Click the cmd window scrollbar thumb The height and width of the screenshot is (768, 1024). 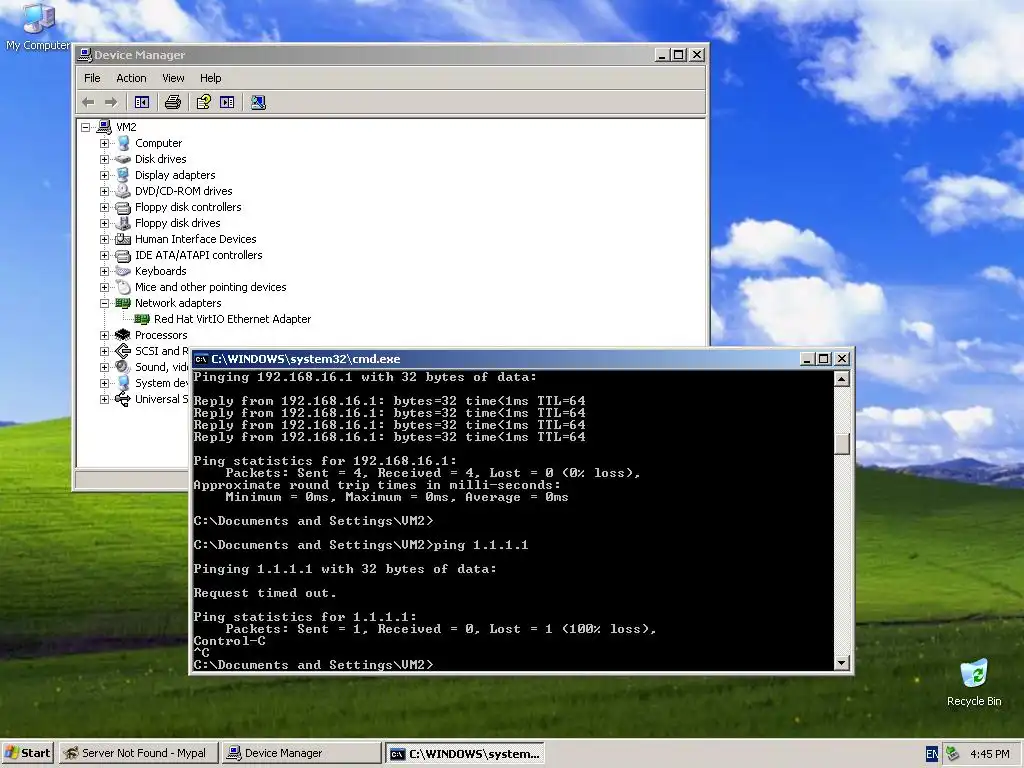click(x=842, y=444)
